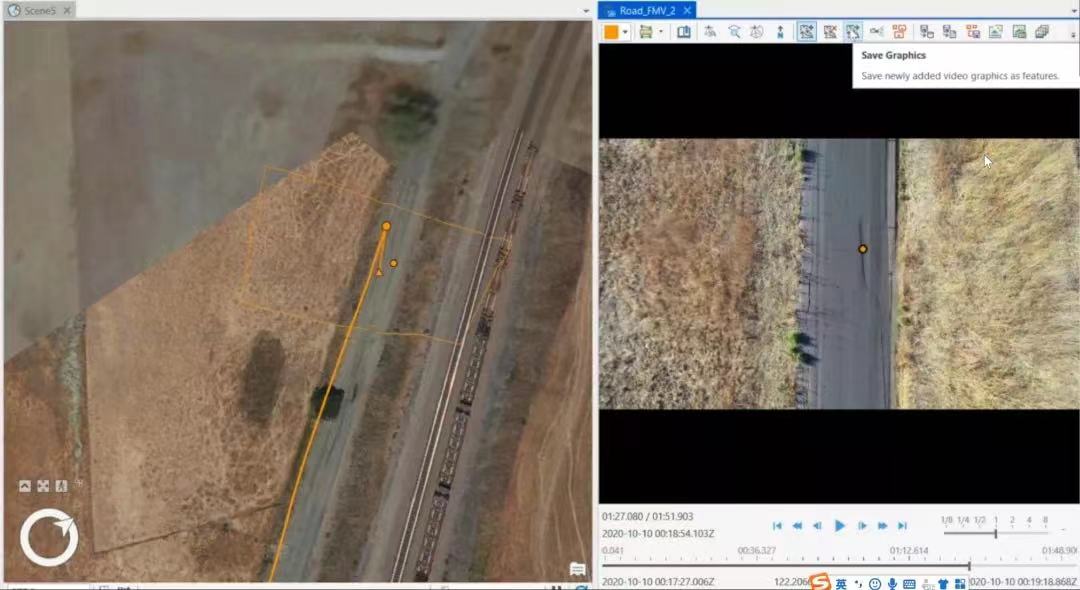The width and height of the screenshot is (1080, 590).
Task: Expand the green layer tool dropdown arrow
Action: tap(661, 32)
